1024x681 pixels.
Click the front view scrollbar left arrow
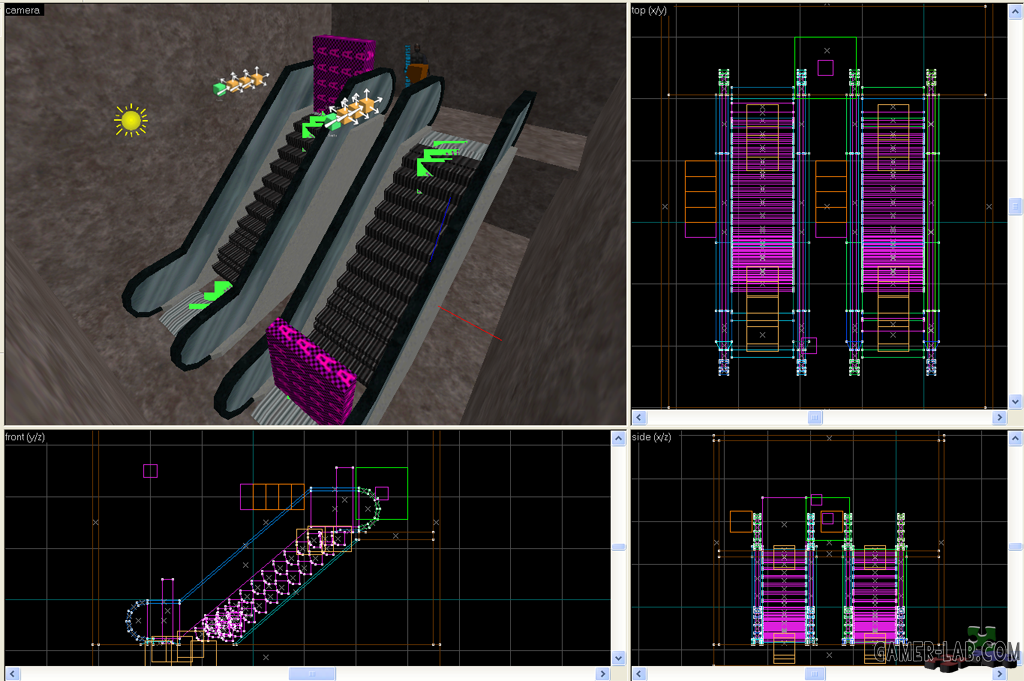[x=12, y=674]
